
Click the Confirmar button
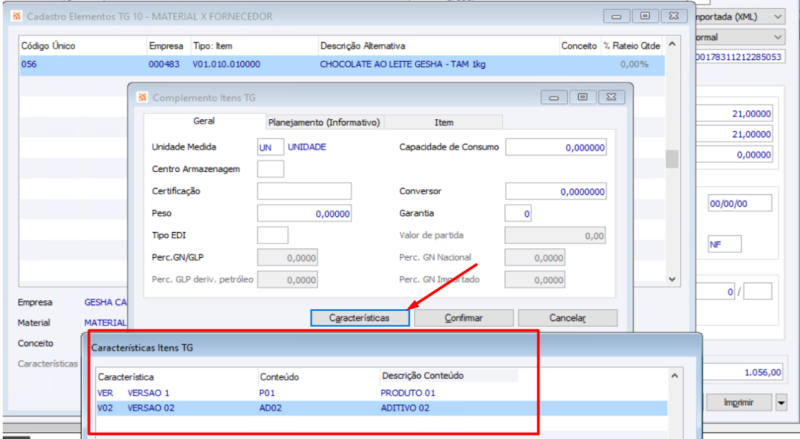[463, 318]
